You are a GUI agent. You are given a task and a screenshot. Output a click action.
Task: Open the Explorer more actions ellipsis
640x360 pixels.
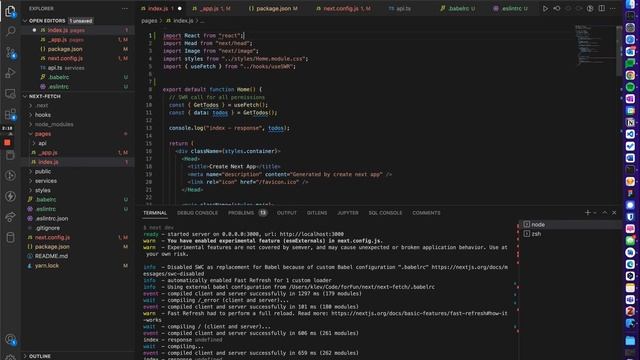(x=125, y=8)
